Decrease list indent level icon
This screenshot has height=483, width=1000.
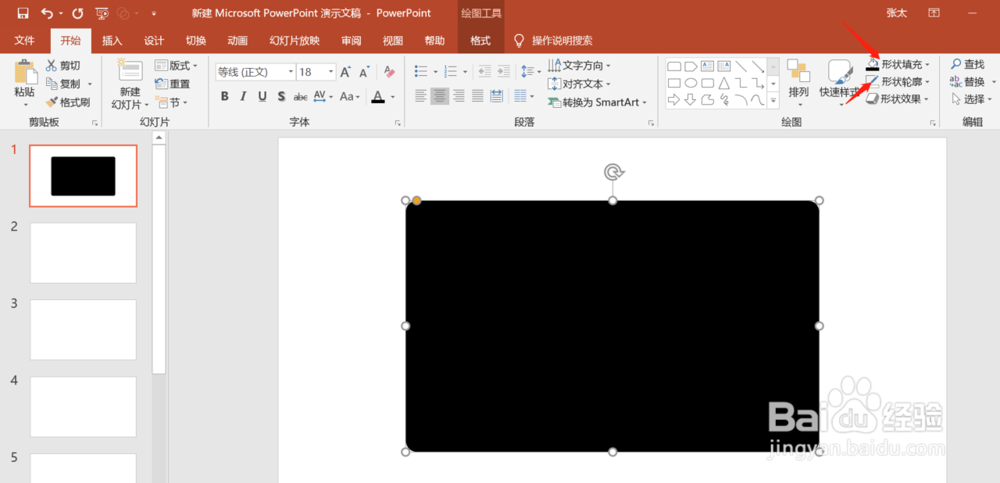click(484, 71)
